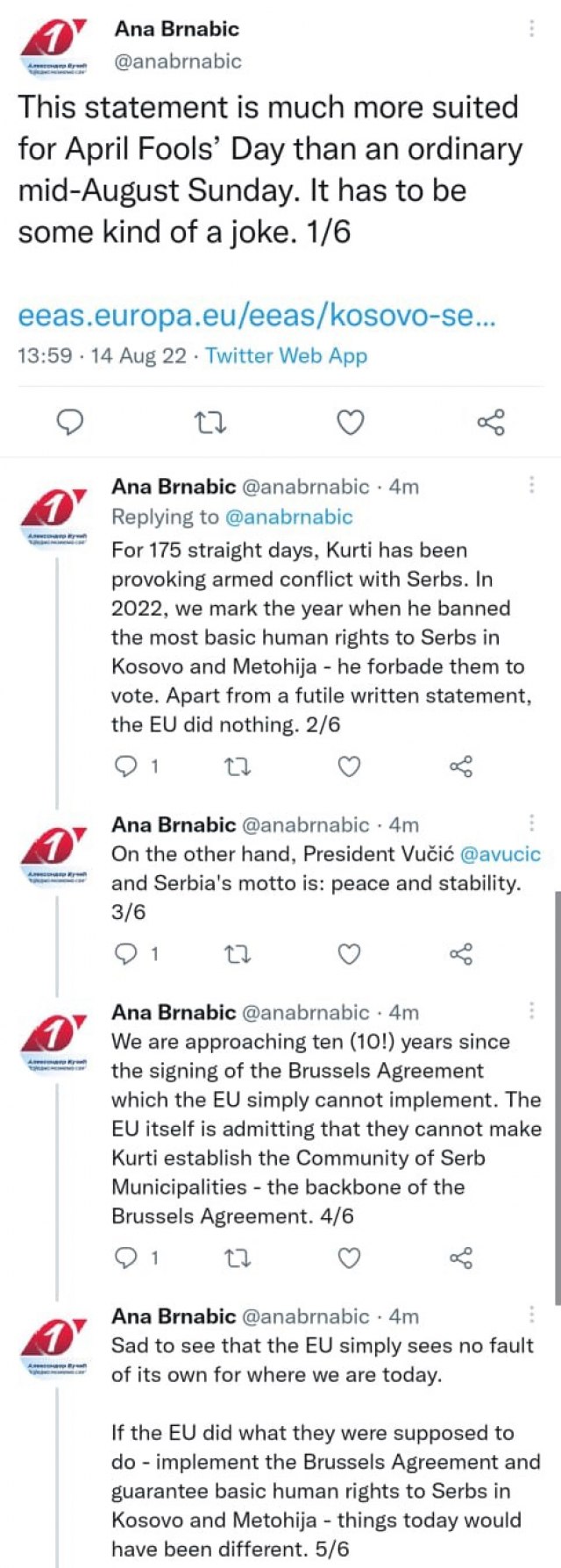
Task: Click the Twitter Web App source label
Action: [286, 356]
